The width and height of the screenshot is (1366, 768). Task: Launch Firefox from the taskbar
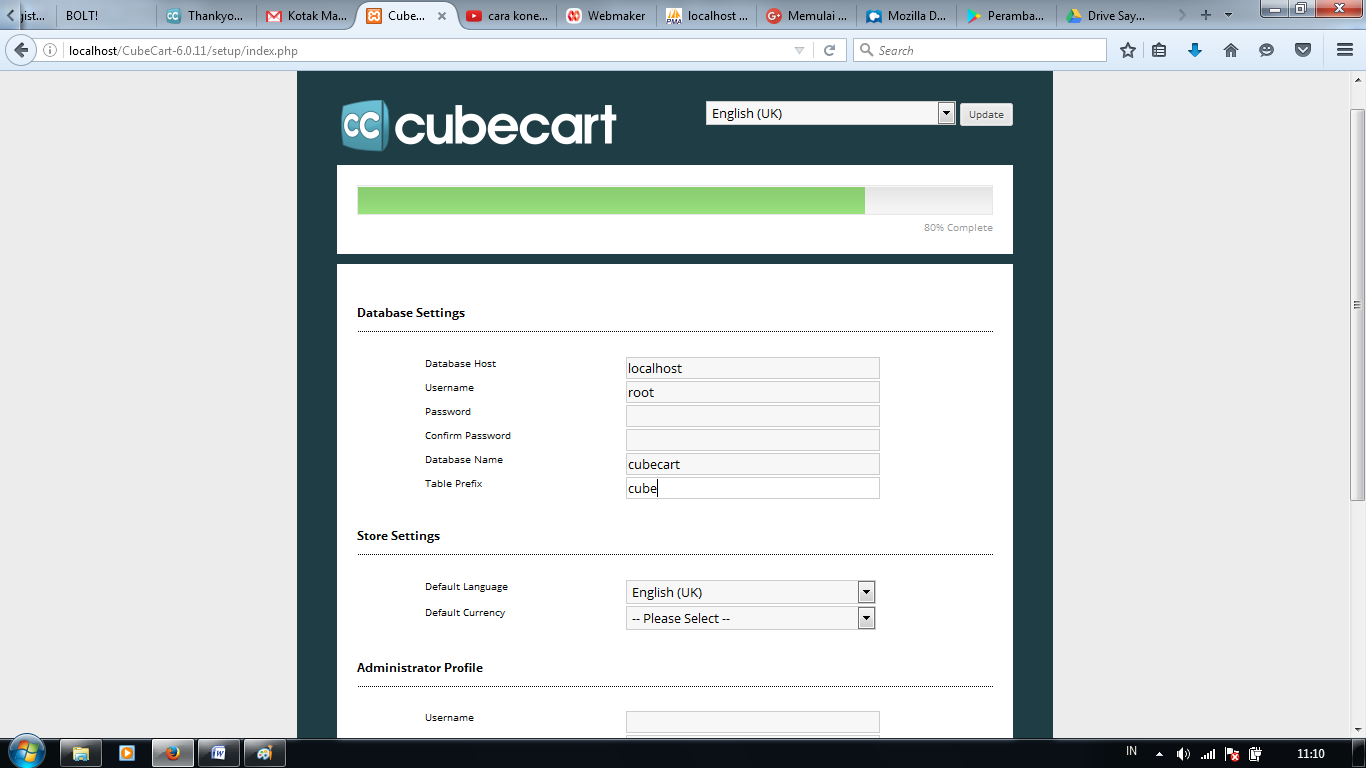pyautogui.click(x=172, y=753)
